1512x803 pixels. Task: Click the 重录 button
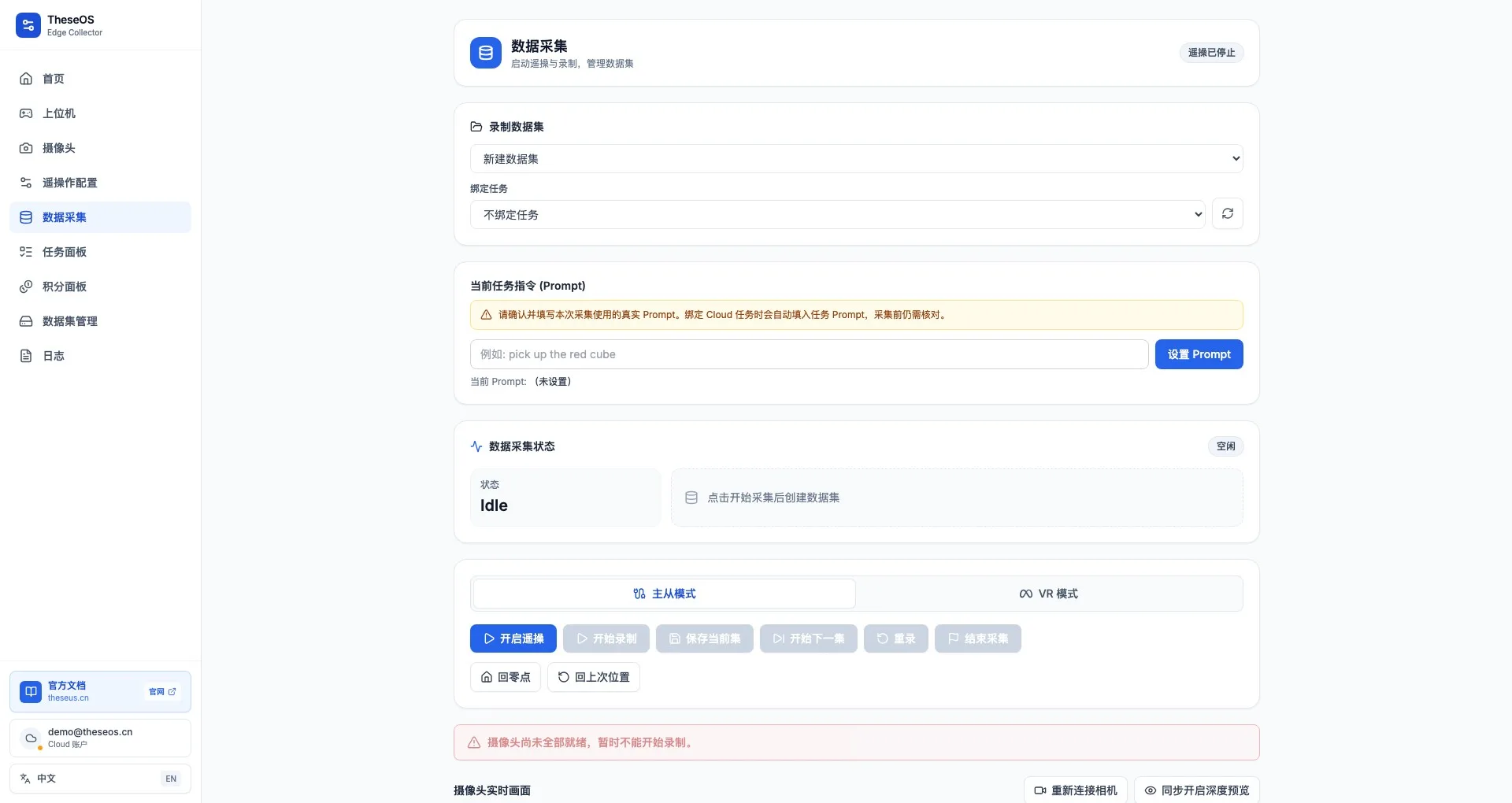pyautogui.click(x=895, y=638)
